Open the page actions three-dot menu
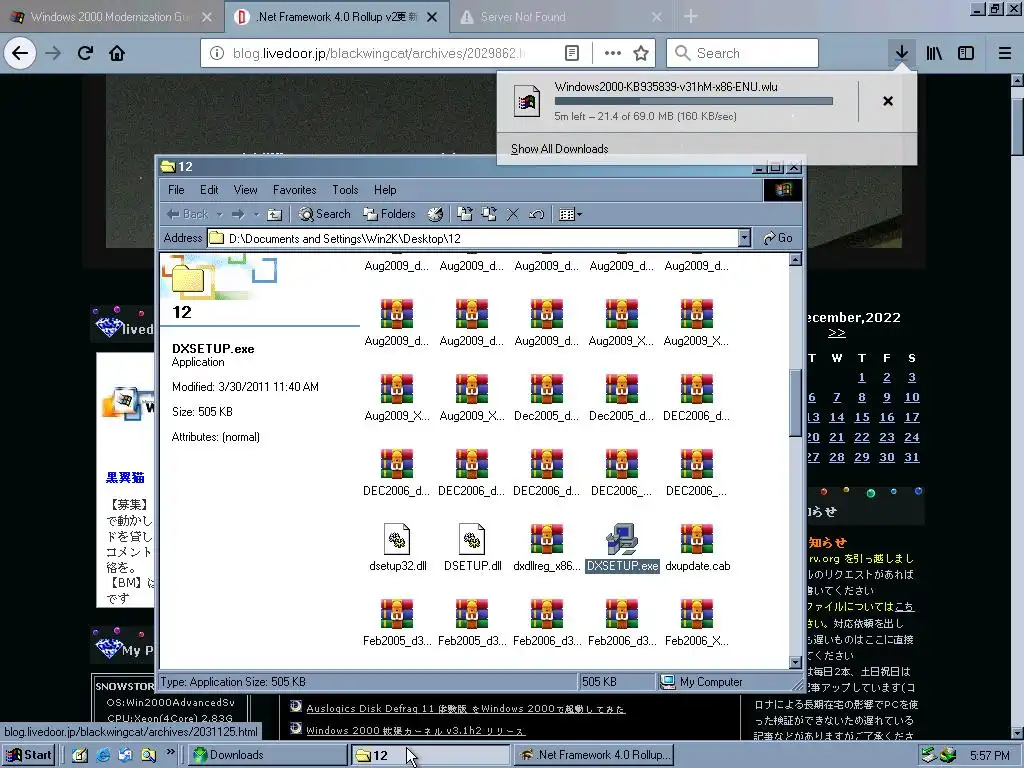1024x768 pixels. click(613, 53)
